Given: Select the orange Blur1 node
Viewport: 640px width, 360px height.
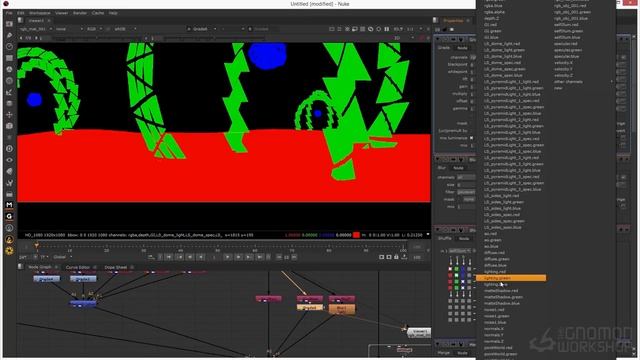Looking at the screenshot, I should 341,309.
